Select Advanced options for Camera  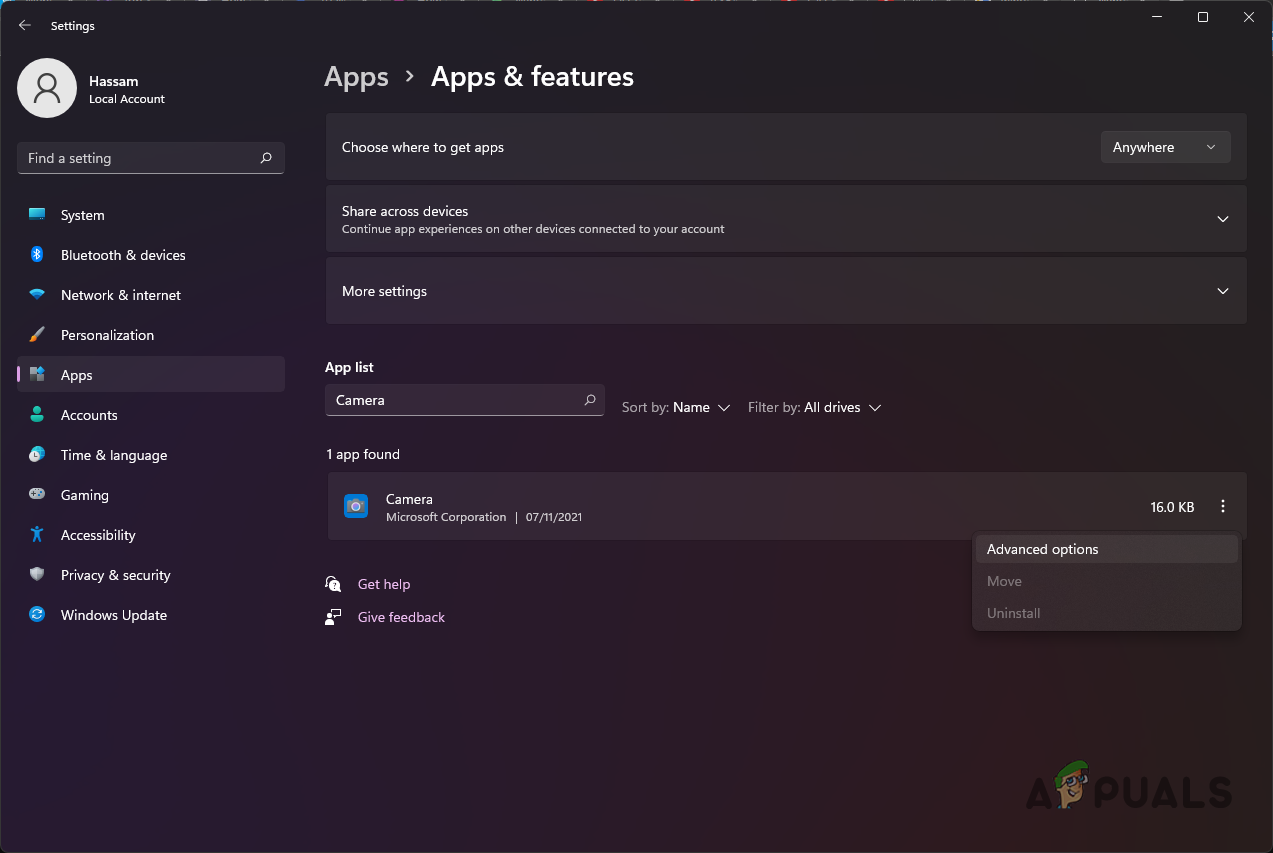tap(1043, 548)
